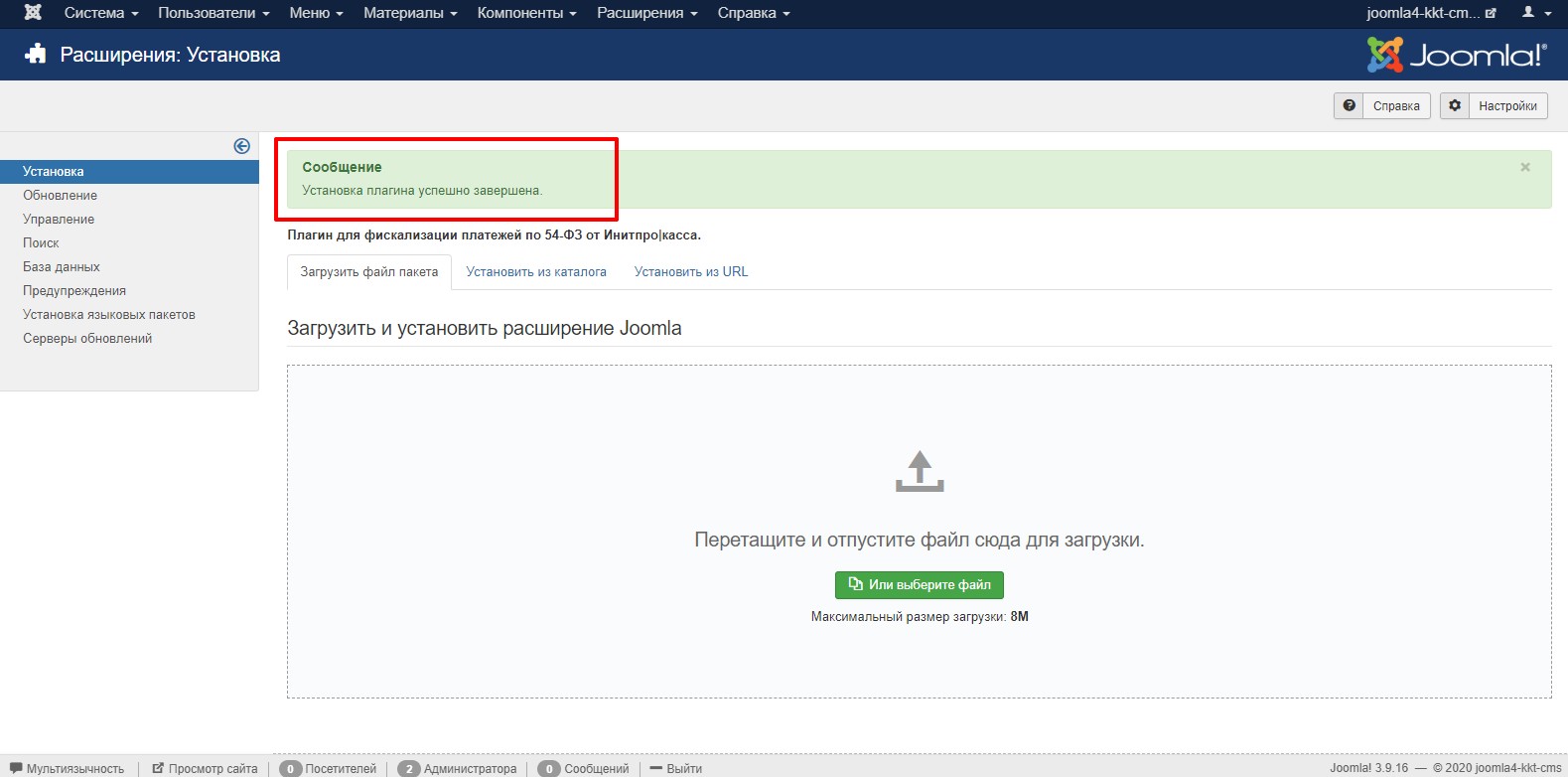Click heading Загрузить и установить расширение Joomla
Screen dimensions: 1568x777
pyautogui.click(x=485, y=329)
